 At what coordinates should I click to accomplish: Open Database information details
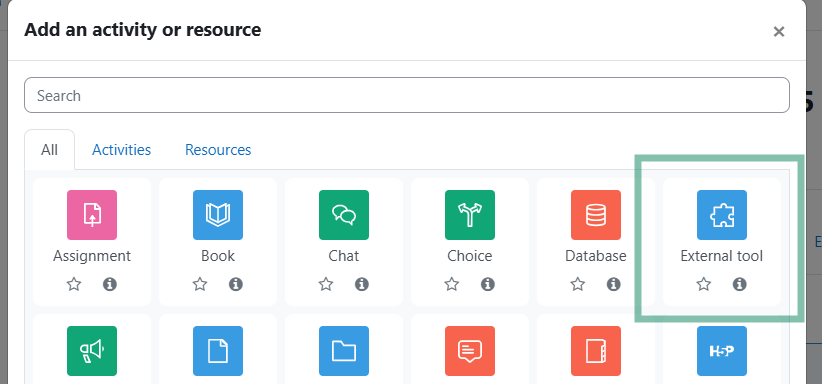pos(613,284)
